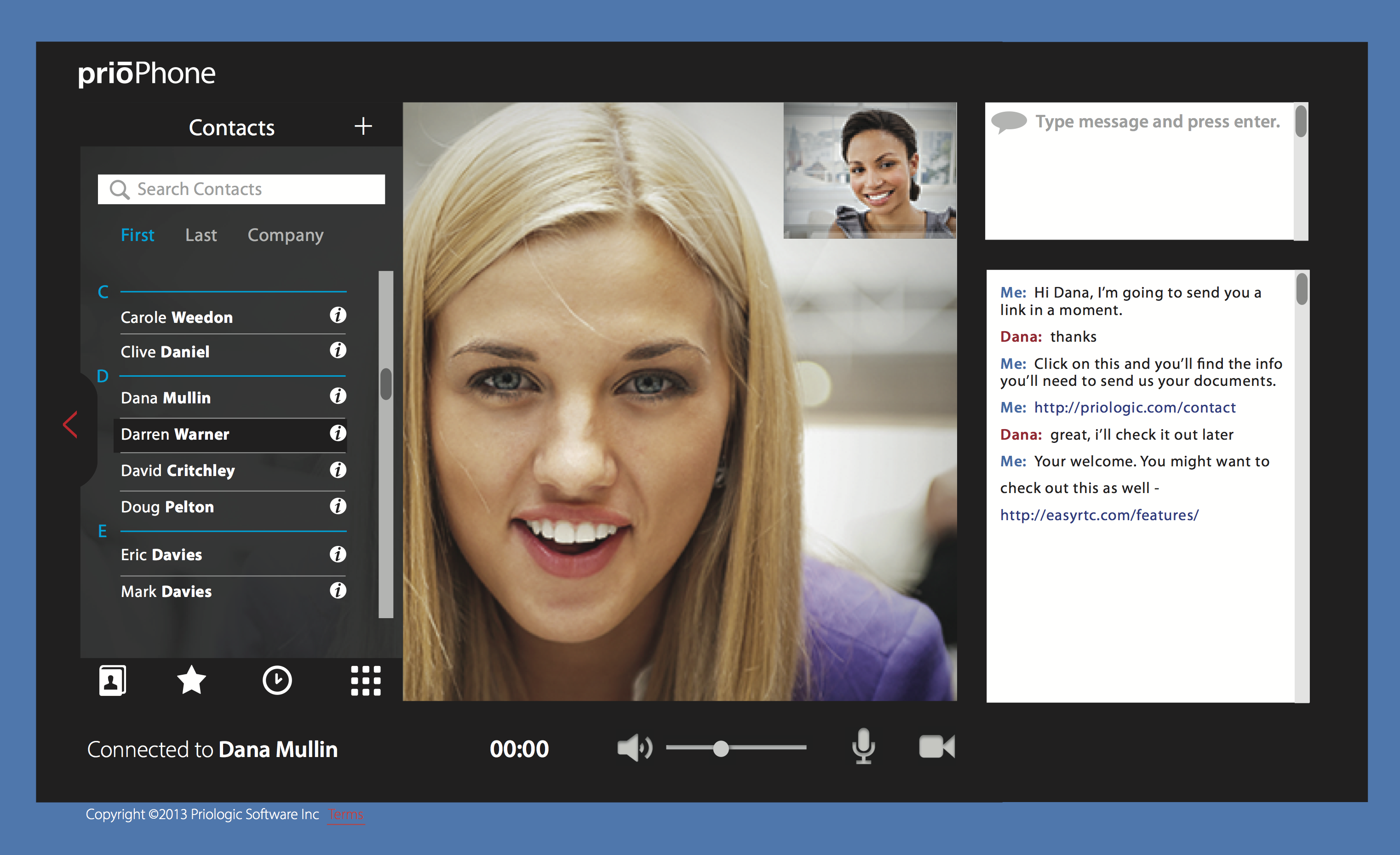1400x855 pixels.
Task: Open favorites star icon
Action: 191,680
